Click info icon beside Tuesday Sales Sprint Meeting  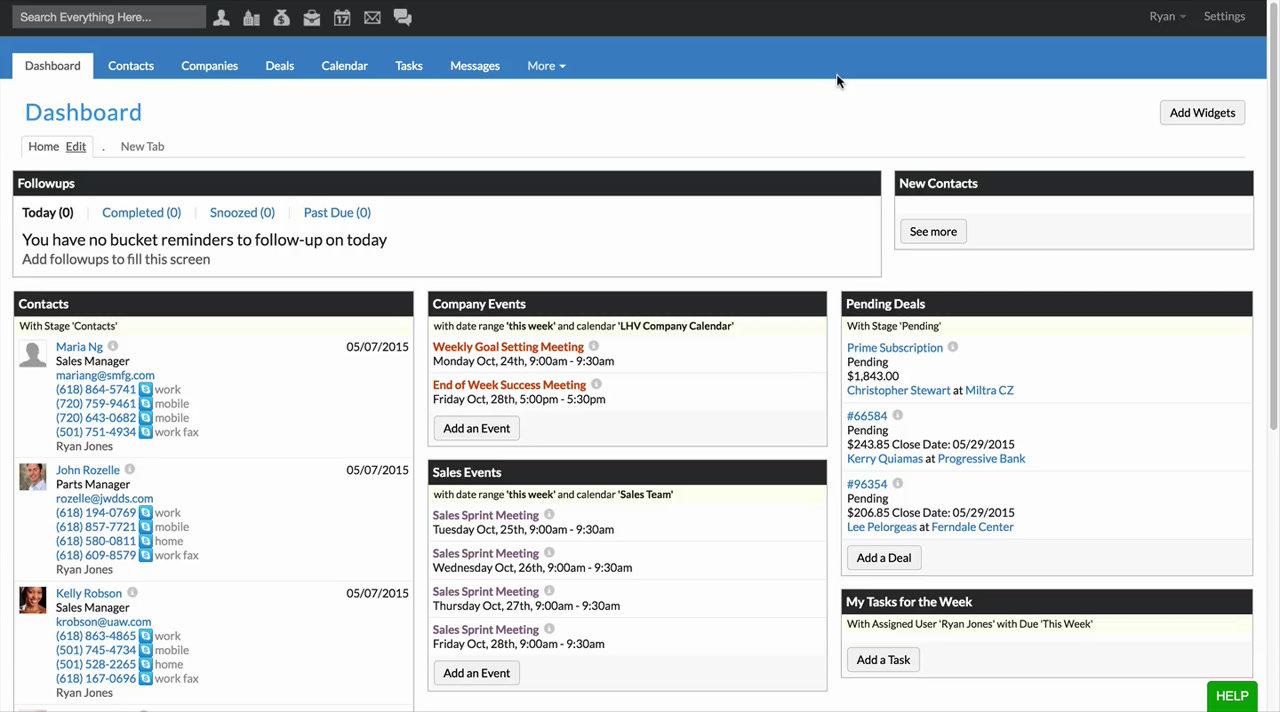point(549,515)
